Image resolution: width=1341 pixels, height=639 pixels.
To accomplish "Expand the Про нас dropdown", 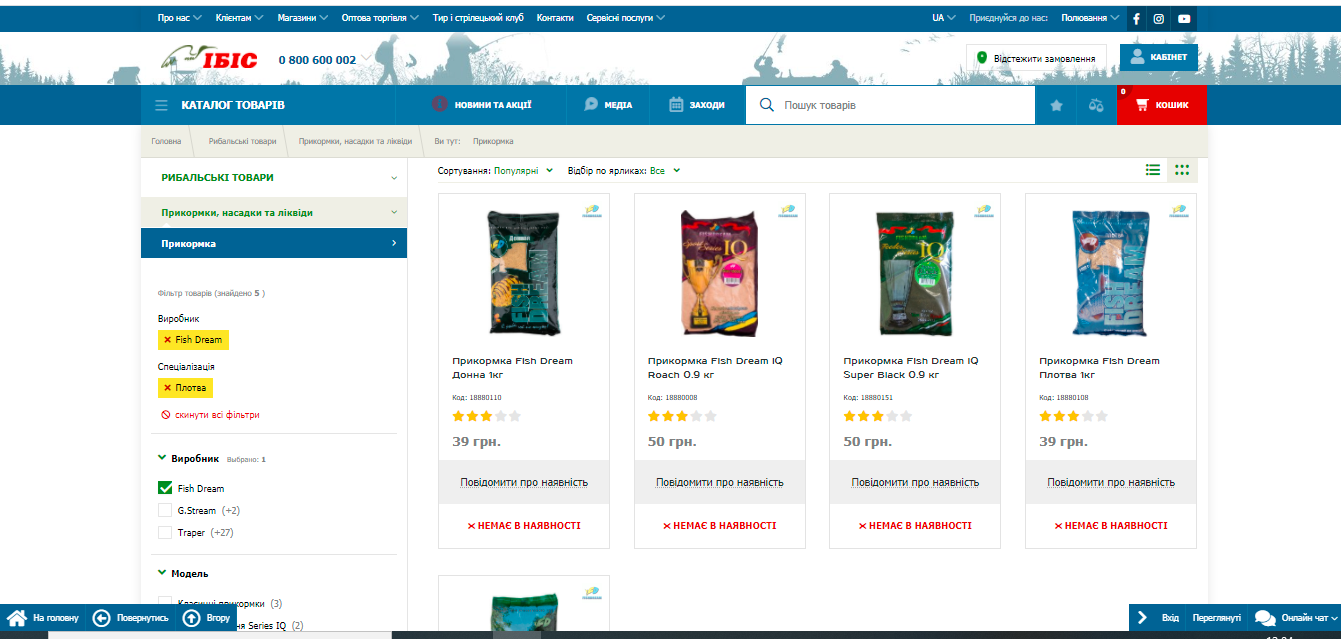I will tap(180, 18).
